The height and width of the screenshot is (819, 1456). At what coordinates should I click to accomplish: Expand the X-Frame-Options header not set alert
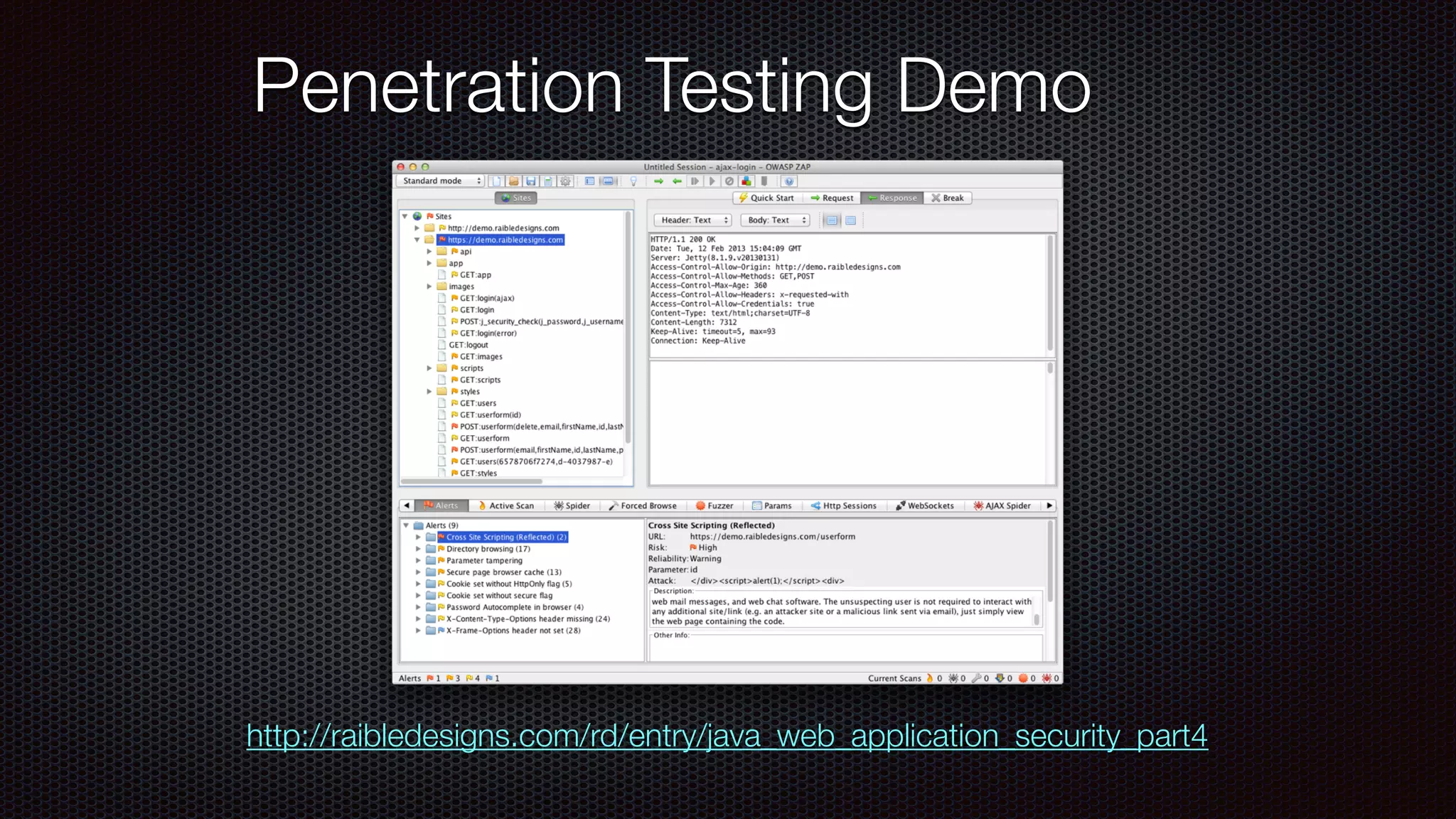(419, 631)
